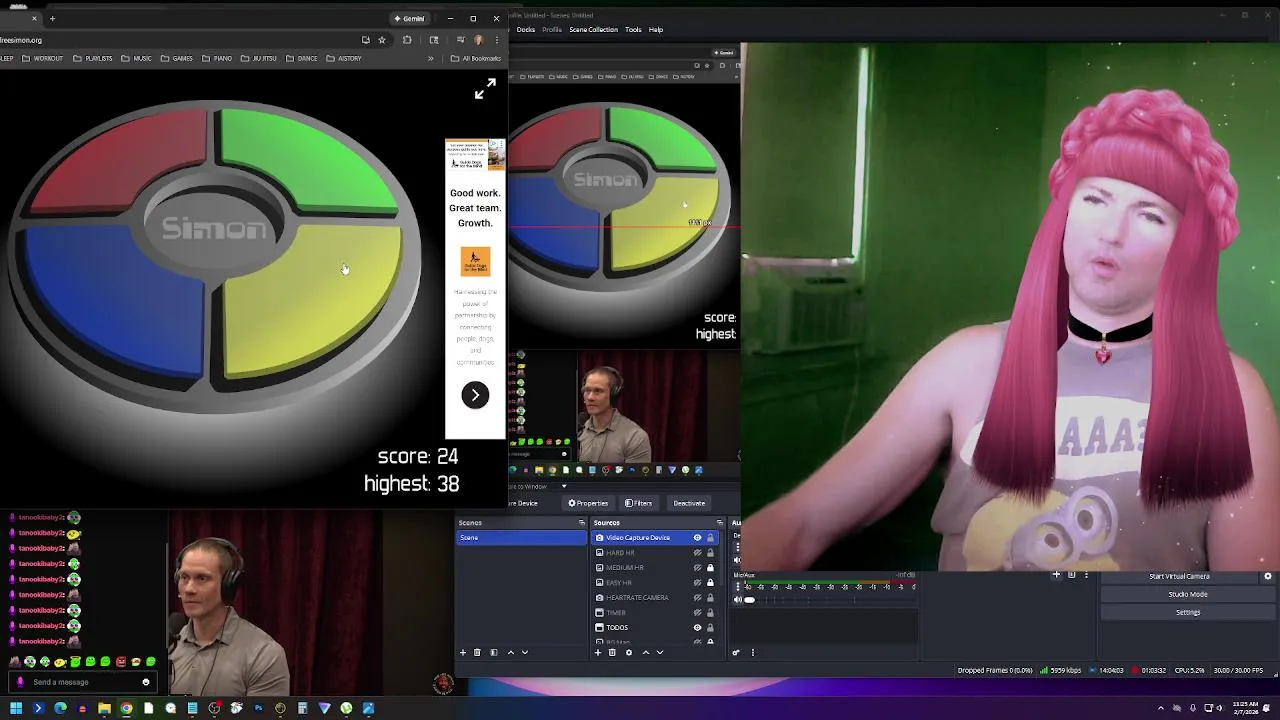Open source Filters in OBS
This screenshot has height=720, width=1280.
pyautogui.click(x=638, y=503)
